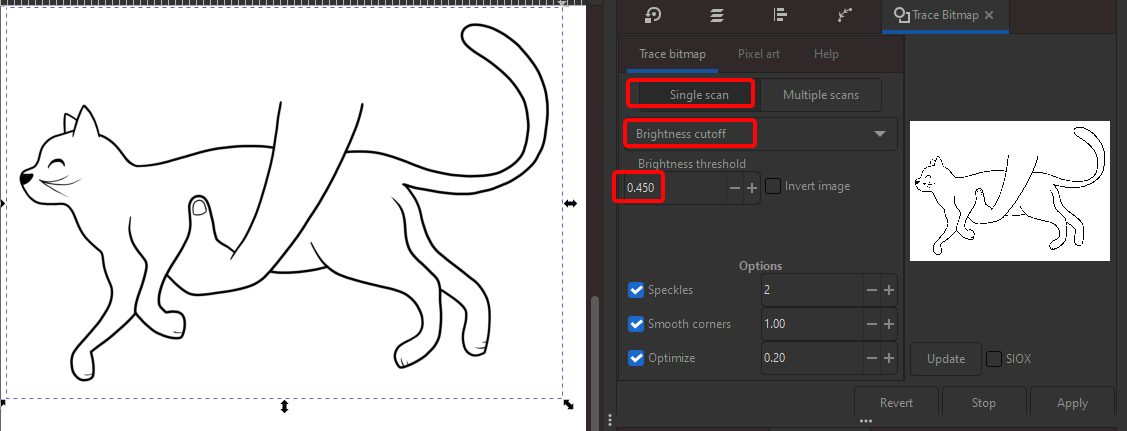Increase Speckles value with plus button

pyautogui.click(x=888, y=290)
